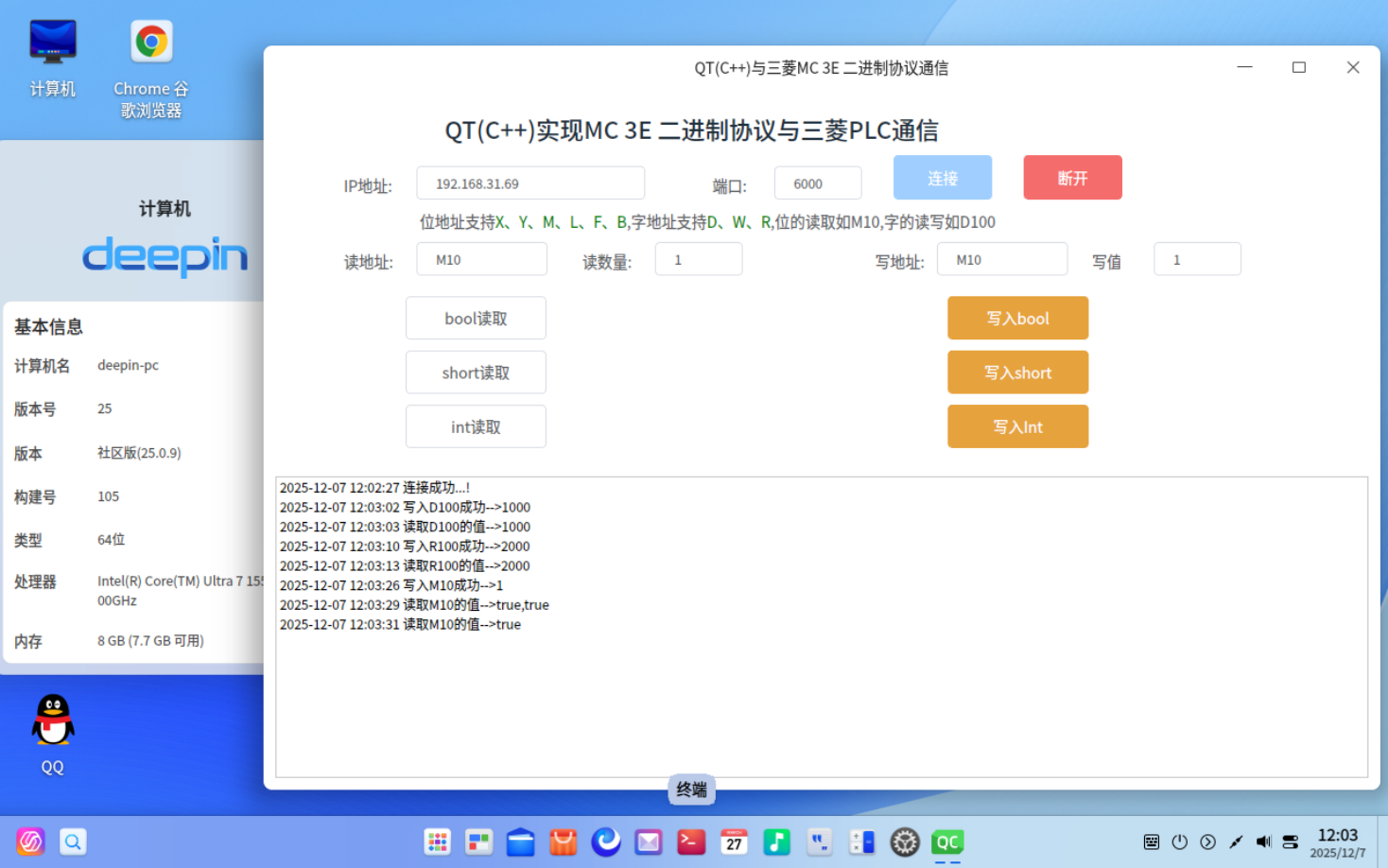
Task: Focus the 读数量 input field
Action: point(699,259)
